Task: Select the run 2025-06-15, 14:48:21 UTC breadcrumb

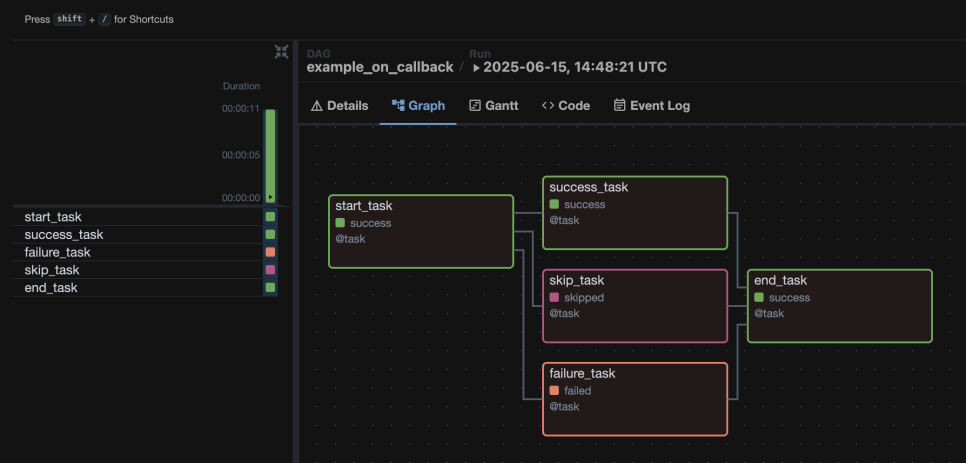Action: pos(569,67)
